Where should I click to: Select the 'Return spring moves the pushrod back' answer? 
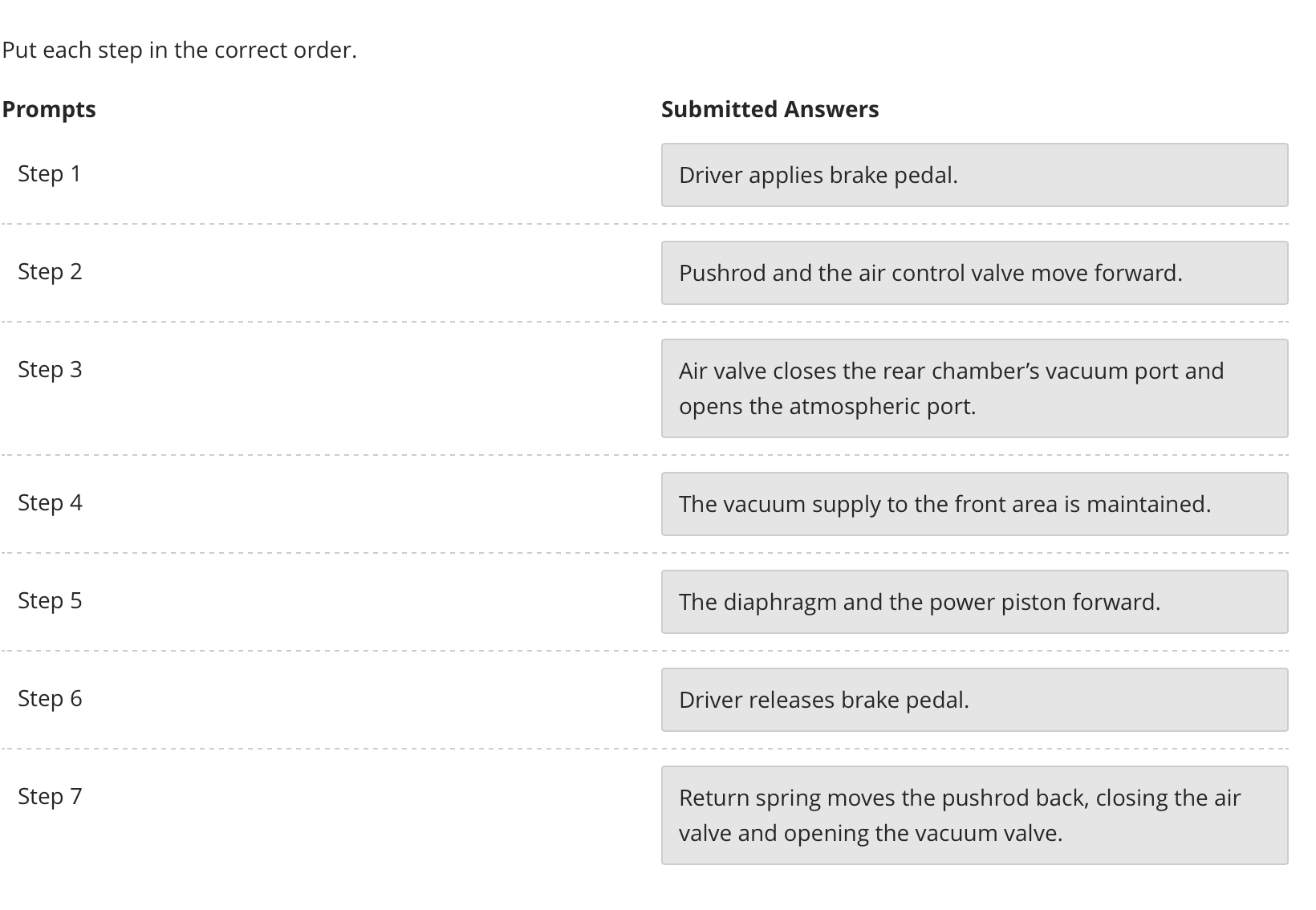[974, 815]
